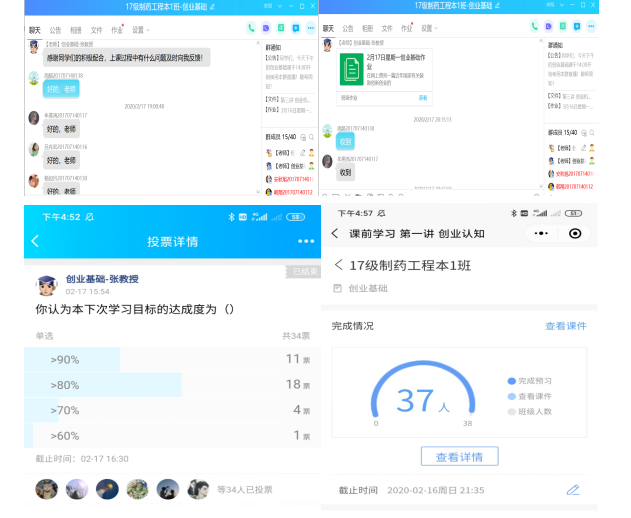Image resolution: width=631 pixels, height=518 pixels.
Task: Collapse back using the chevron before 17级制药工程本1班
Action: pyautogui.click(x=338, y=265)
